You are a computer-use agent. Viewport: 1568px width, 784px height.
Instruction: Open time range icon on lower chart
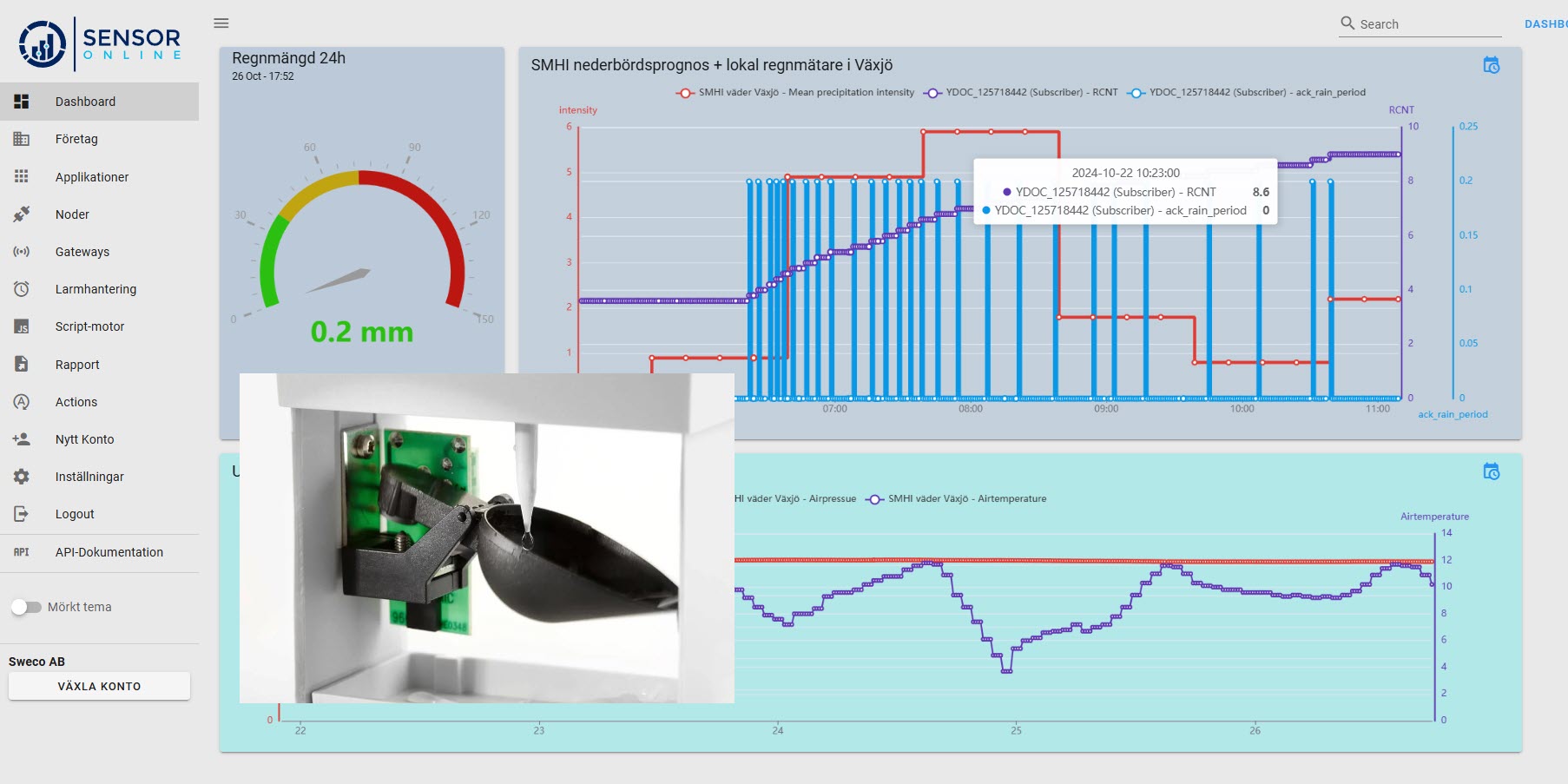[1491, 471]
